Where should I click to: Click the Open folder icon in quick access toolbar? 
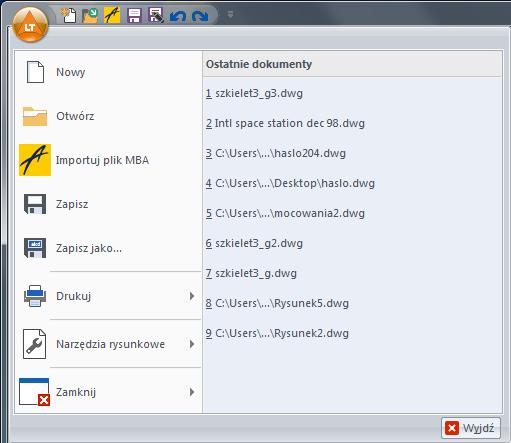[90, 15]
